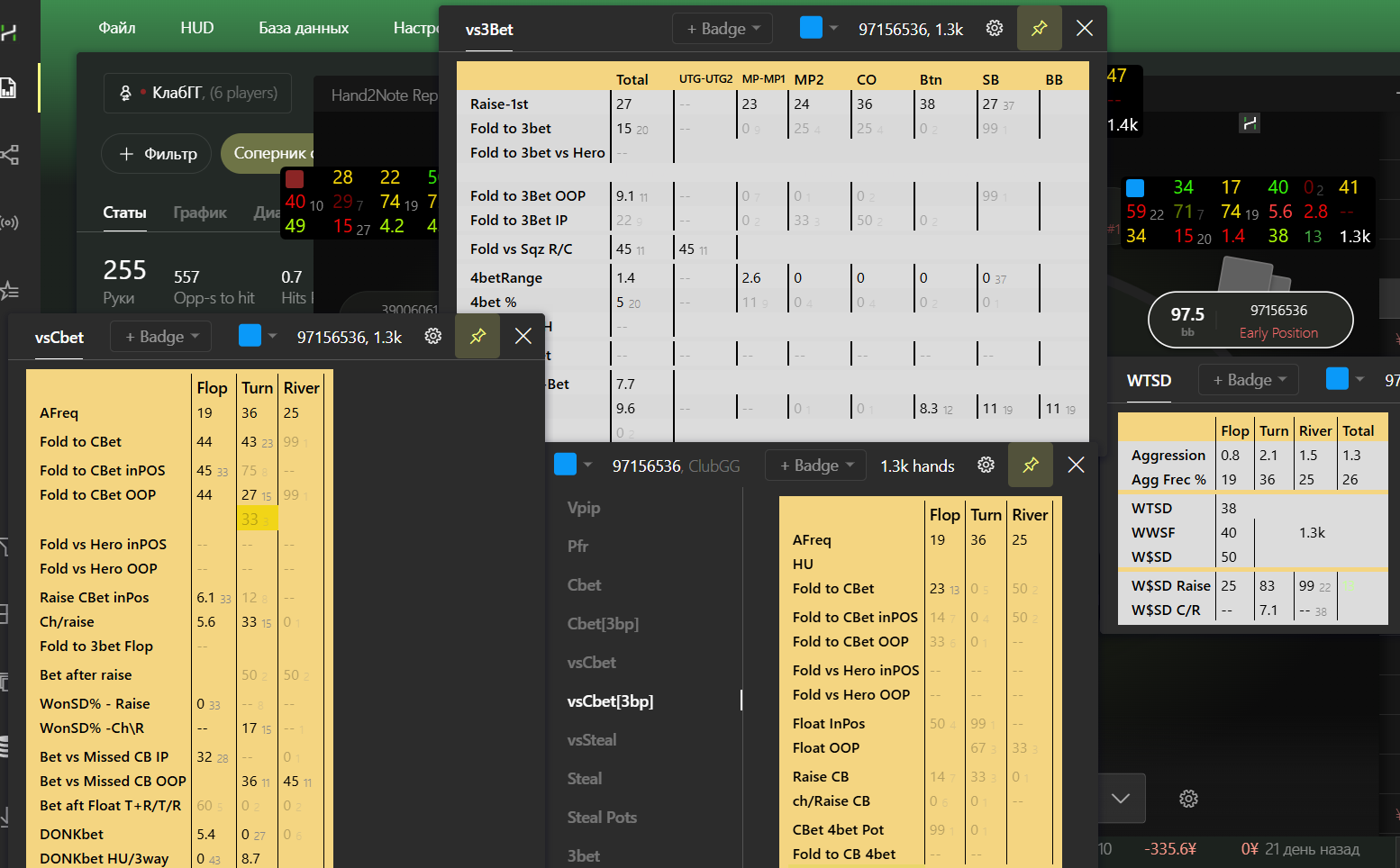Open settings gear in vs3Bet popup
Viewport: 1400px width, 868px height.
click(x=995, y=28)
